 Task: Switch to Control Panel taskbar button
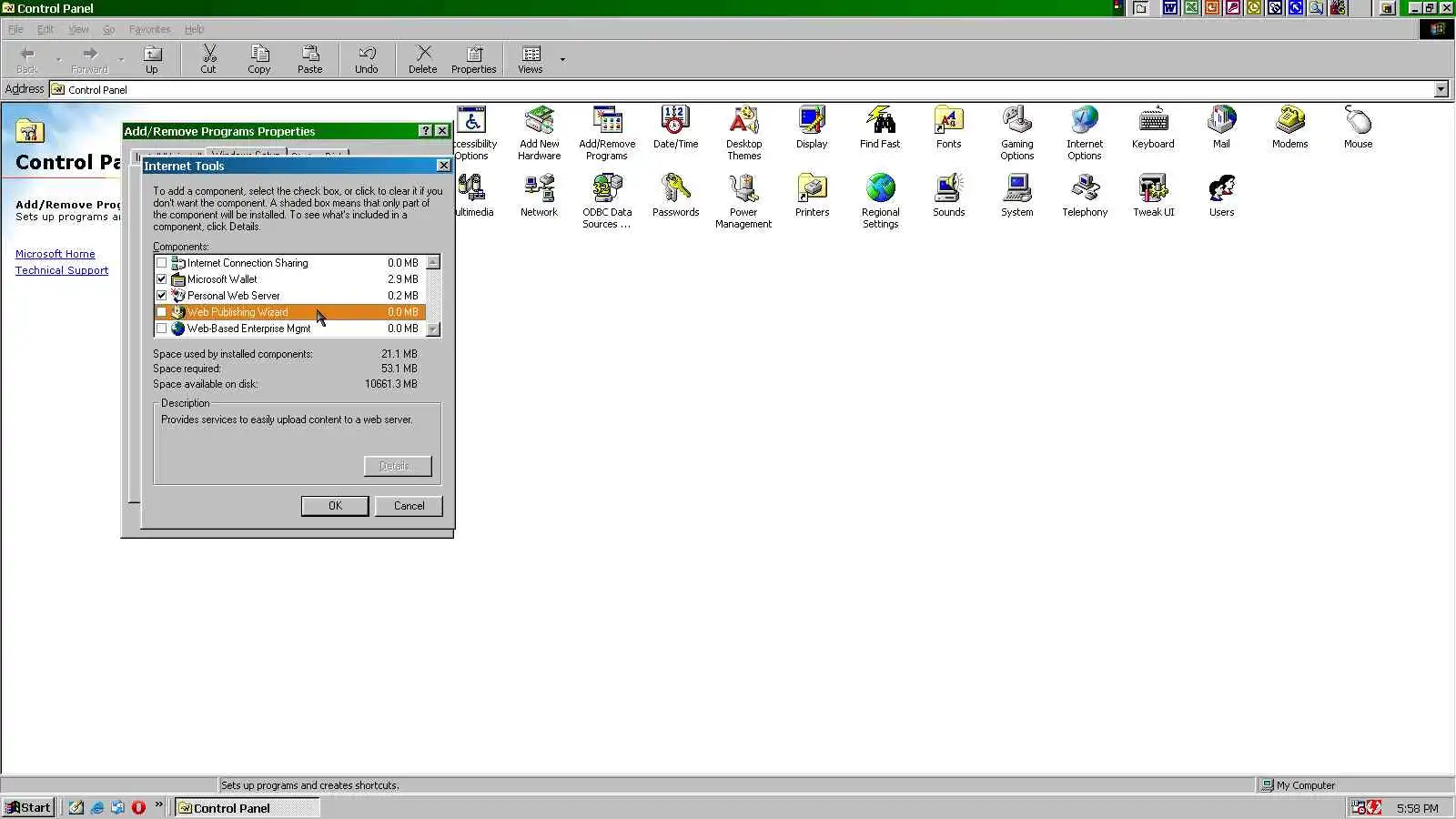(x=247, y=807)
